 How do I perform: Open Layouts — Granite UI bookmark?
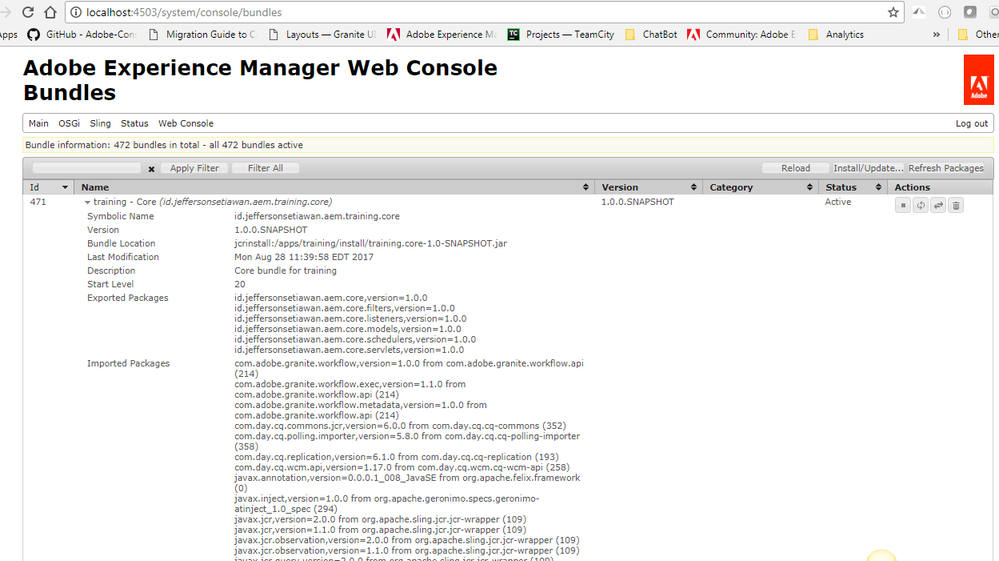point(322,34)
